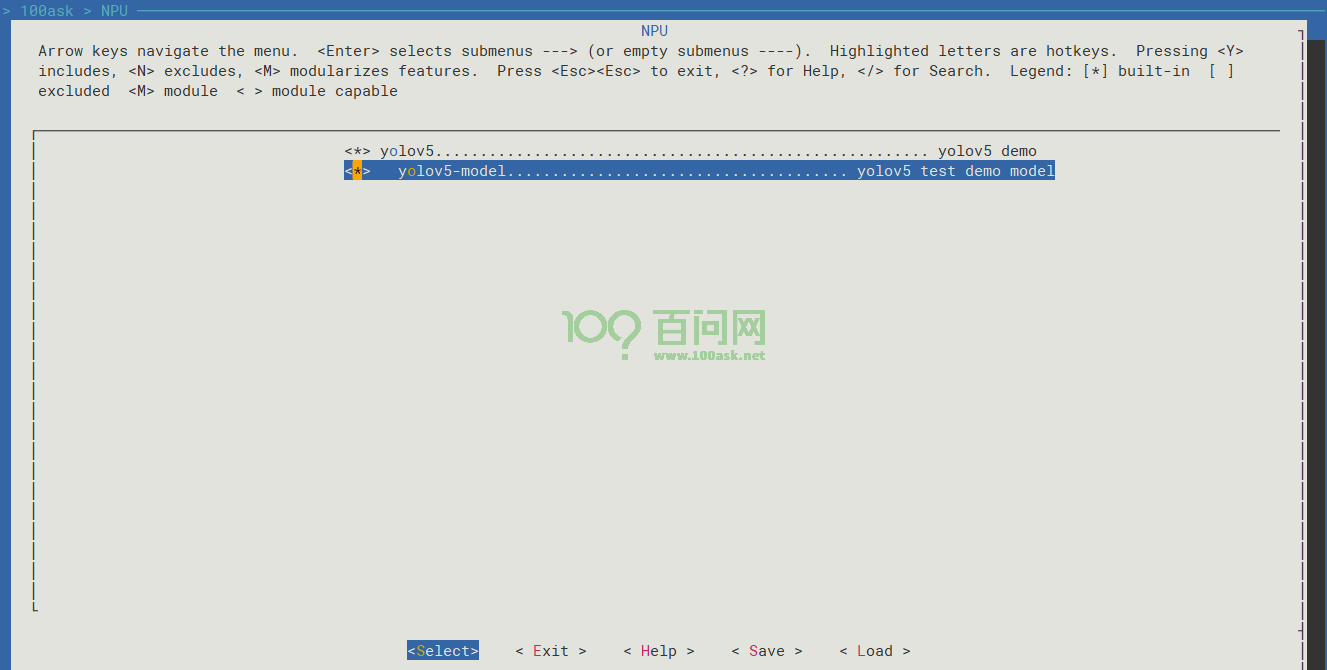Toggle the yolov5 built-in marker
The width and height of the screenshot is (1327, 670).
pos(357,151)
